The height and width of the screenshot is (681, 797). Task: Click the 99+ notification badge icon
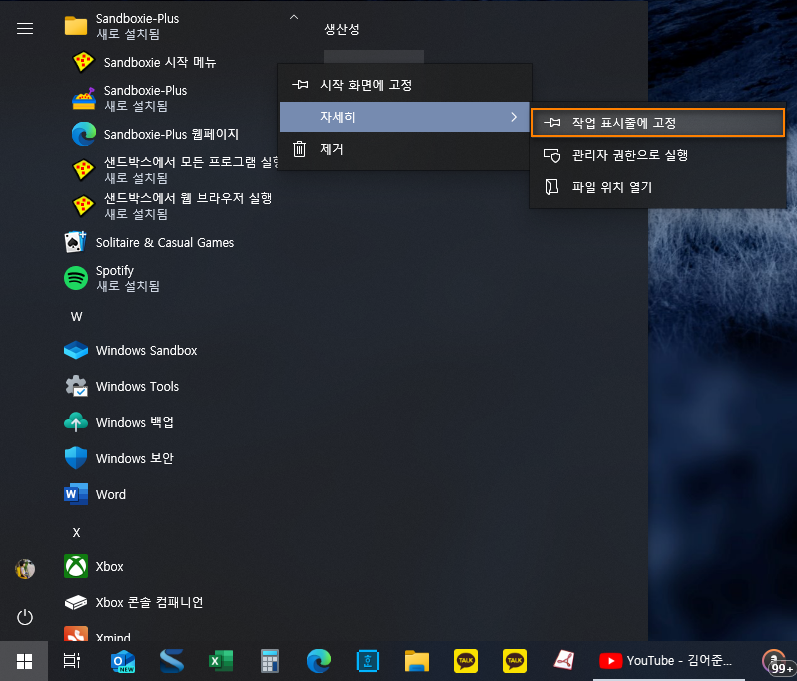778,662
